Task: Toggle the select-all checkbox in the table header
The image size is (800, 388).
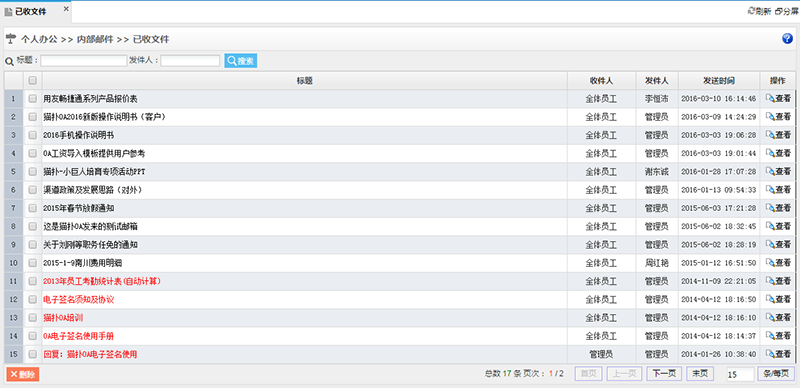Action: [33, 80]
